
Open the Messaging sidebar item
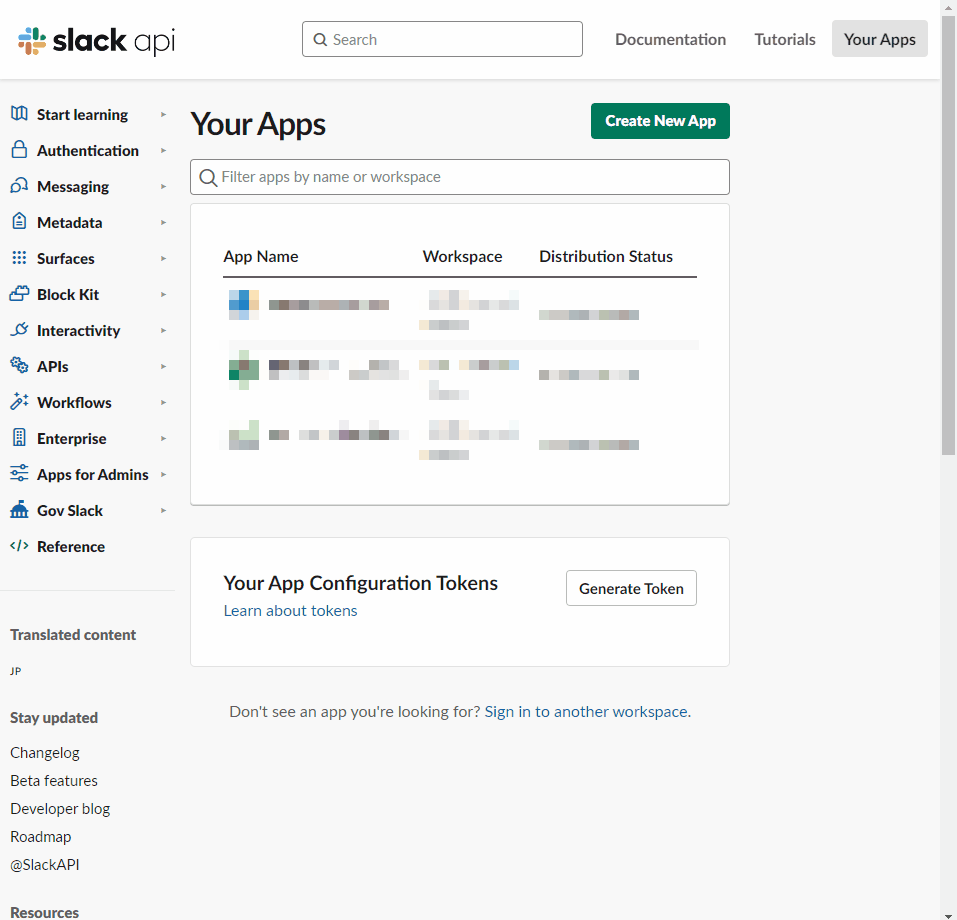pos(73,186)
